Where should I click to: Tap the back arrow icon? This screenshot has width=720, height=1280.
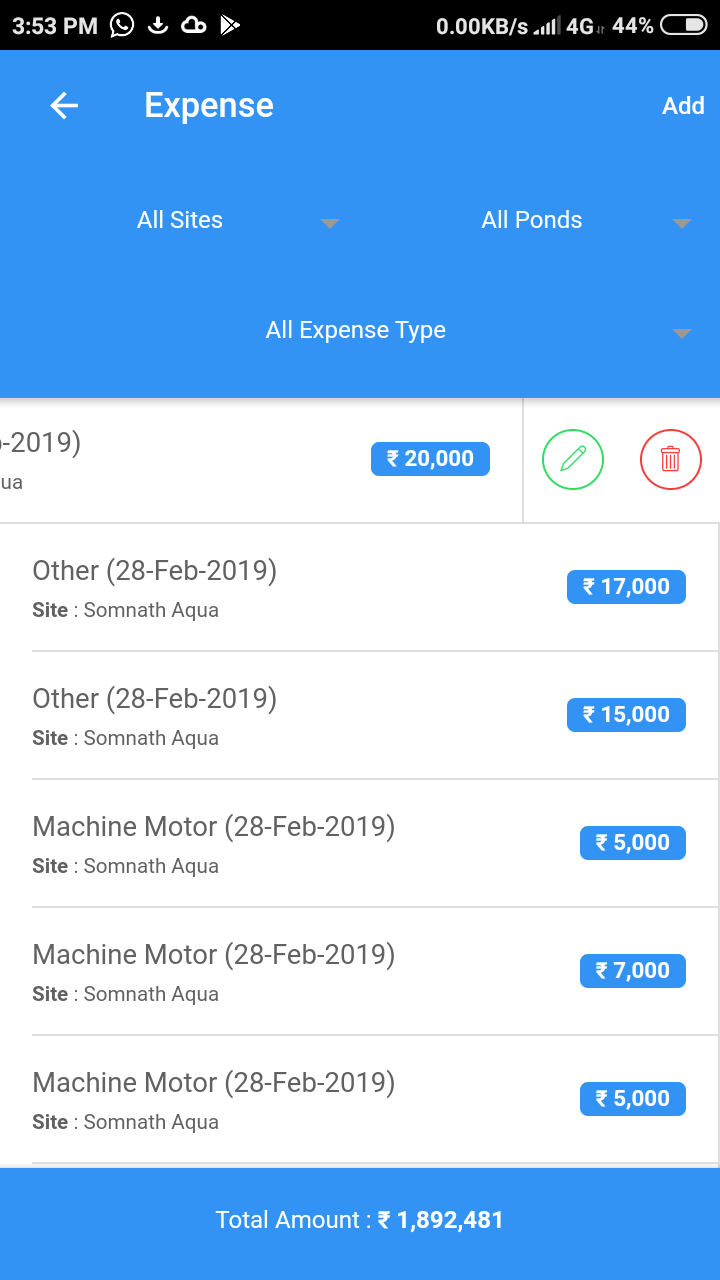pos(64,106)
